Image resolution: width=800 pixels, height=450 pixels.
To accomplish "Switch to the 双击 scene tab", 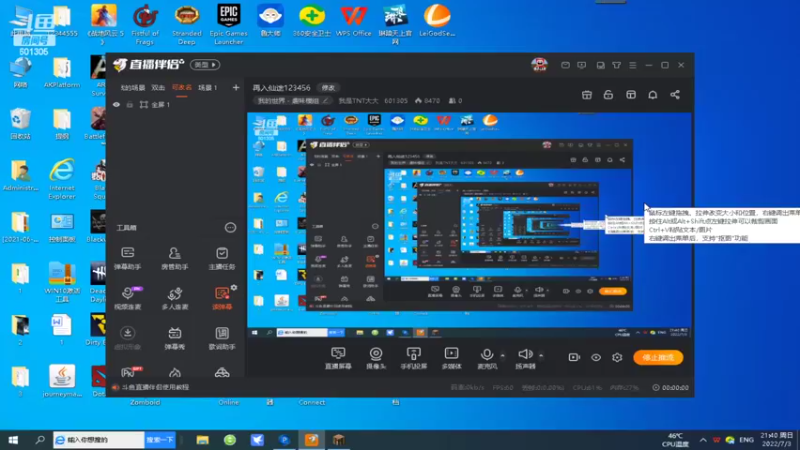I will tap(158, 88).
